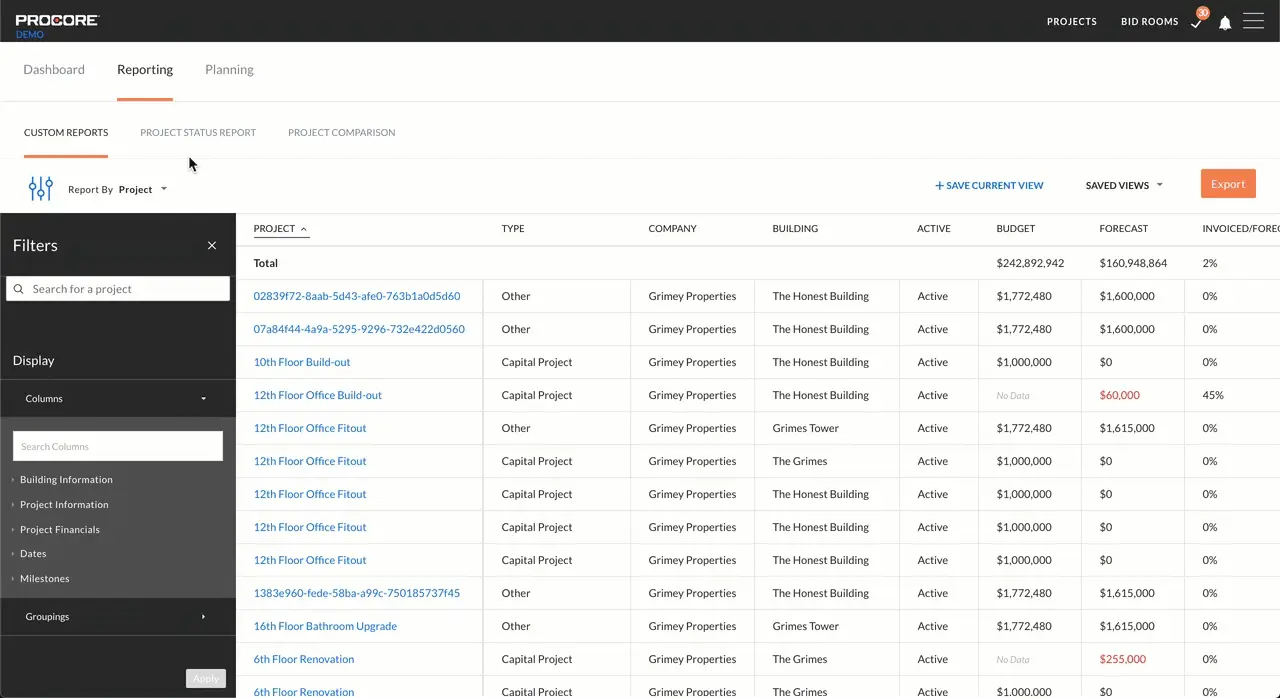Open Projects in the top navigation
Screen dimensions: 1280x698
tap(1071, 22)
